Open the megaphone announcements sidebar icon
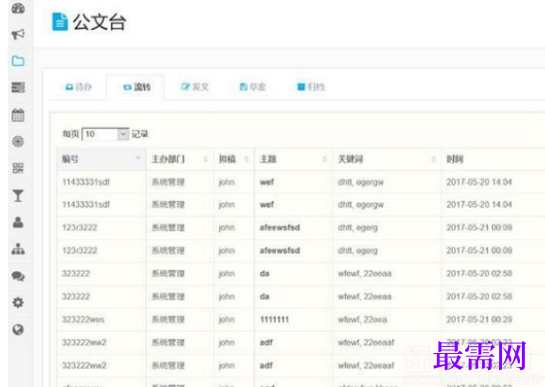The width and height of the screenshot is (545, 387). (x=18, y=34)
